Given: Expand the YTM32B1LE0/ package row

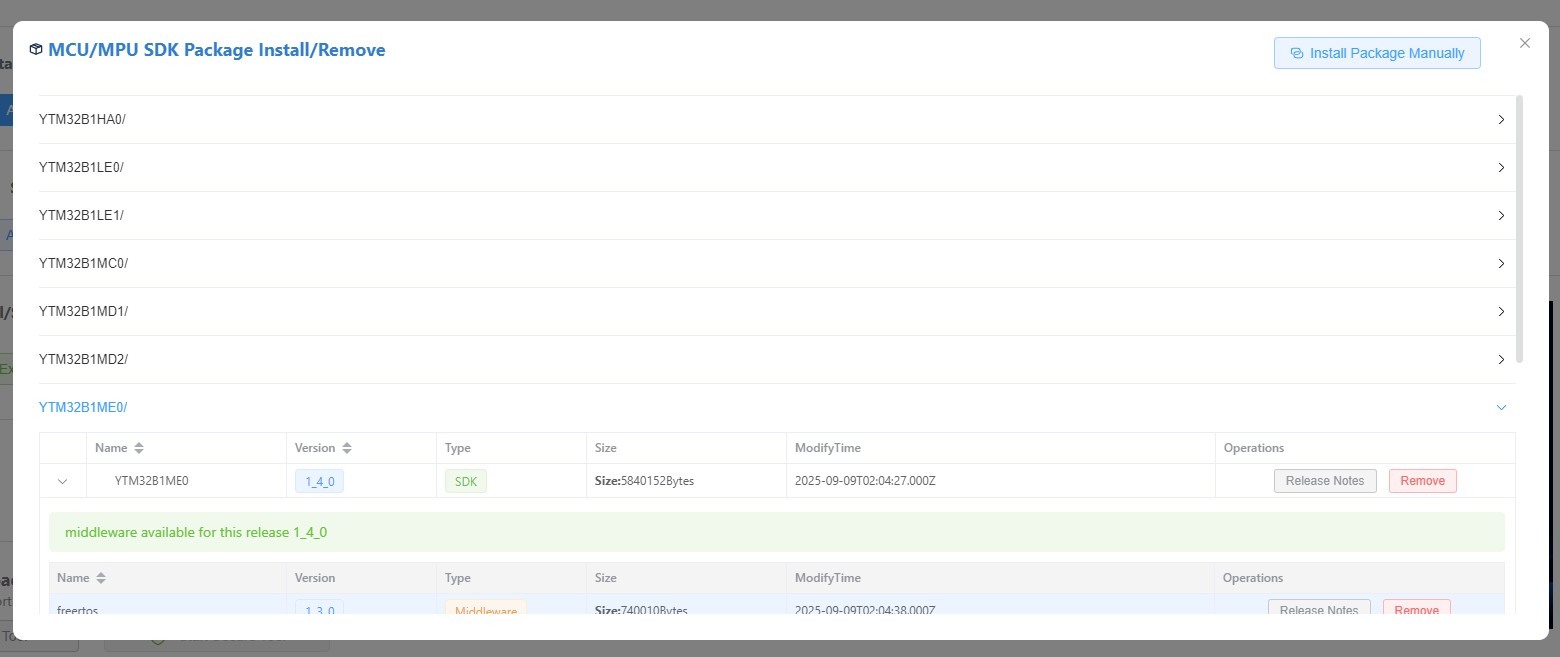Looking at the screenshot, I should tap(1500, 168).
